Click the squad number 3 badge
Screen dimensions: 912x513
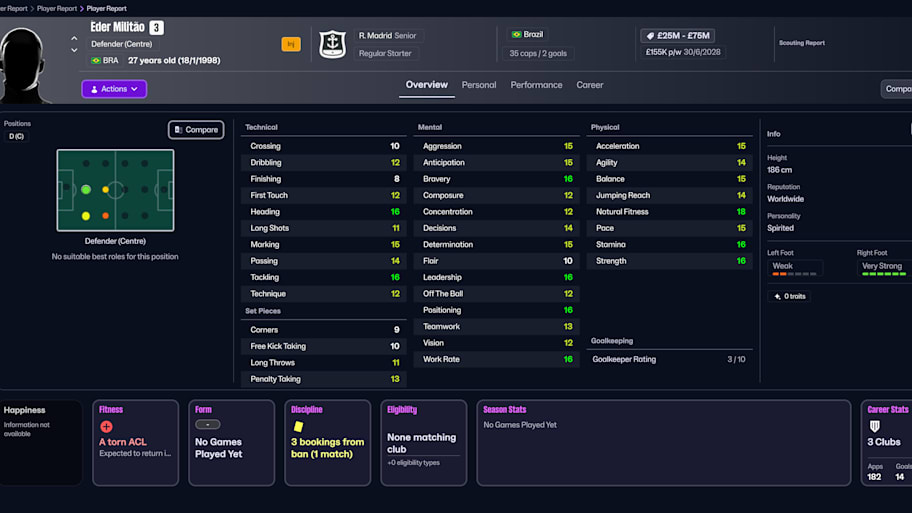coord(156,27)
